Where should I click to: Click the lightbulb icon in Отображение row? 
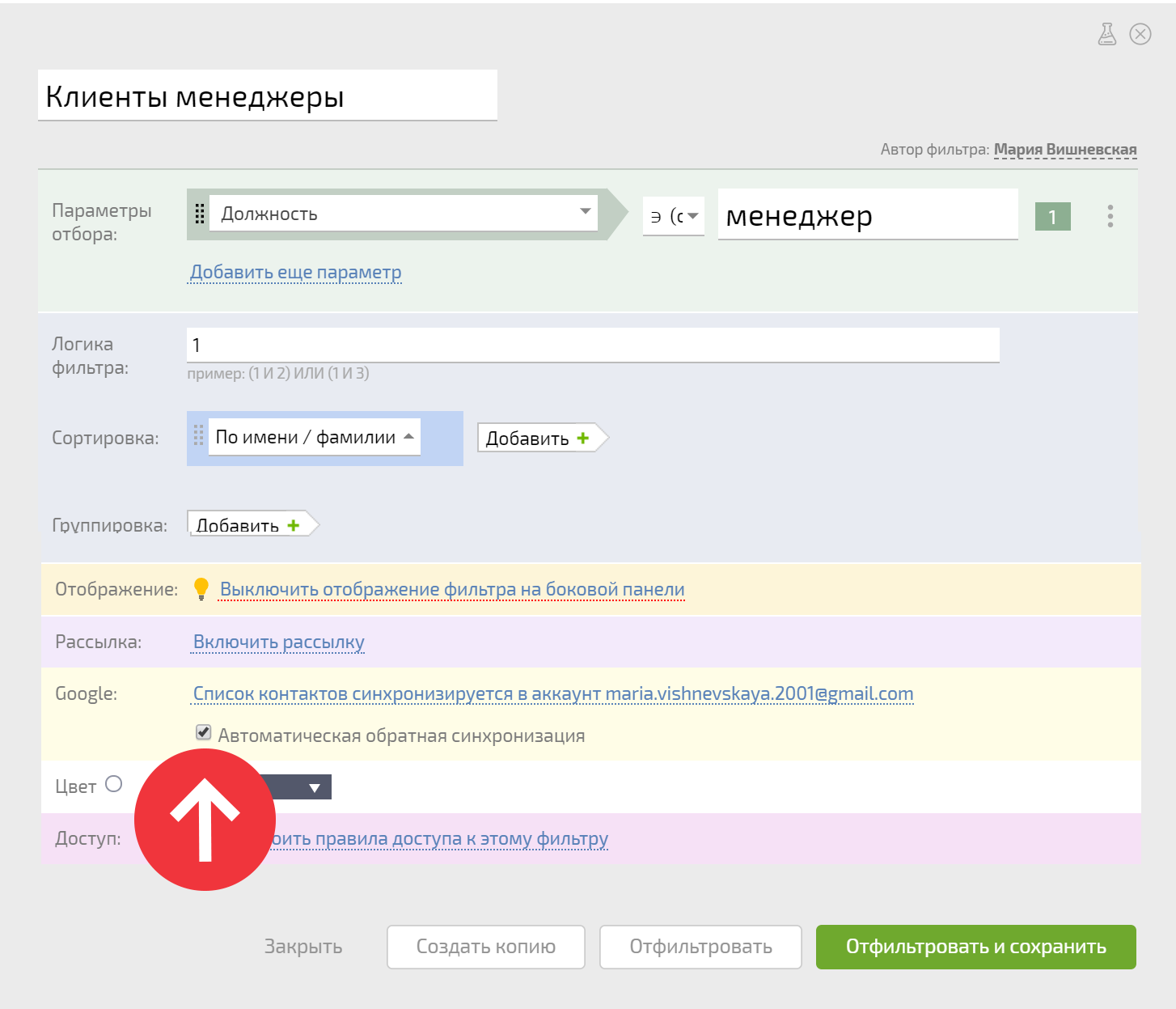(201, 589)
